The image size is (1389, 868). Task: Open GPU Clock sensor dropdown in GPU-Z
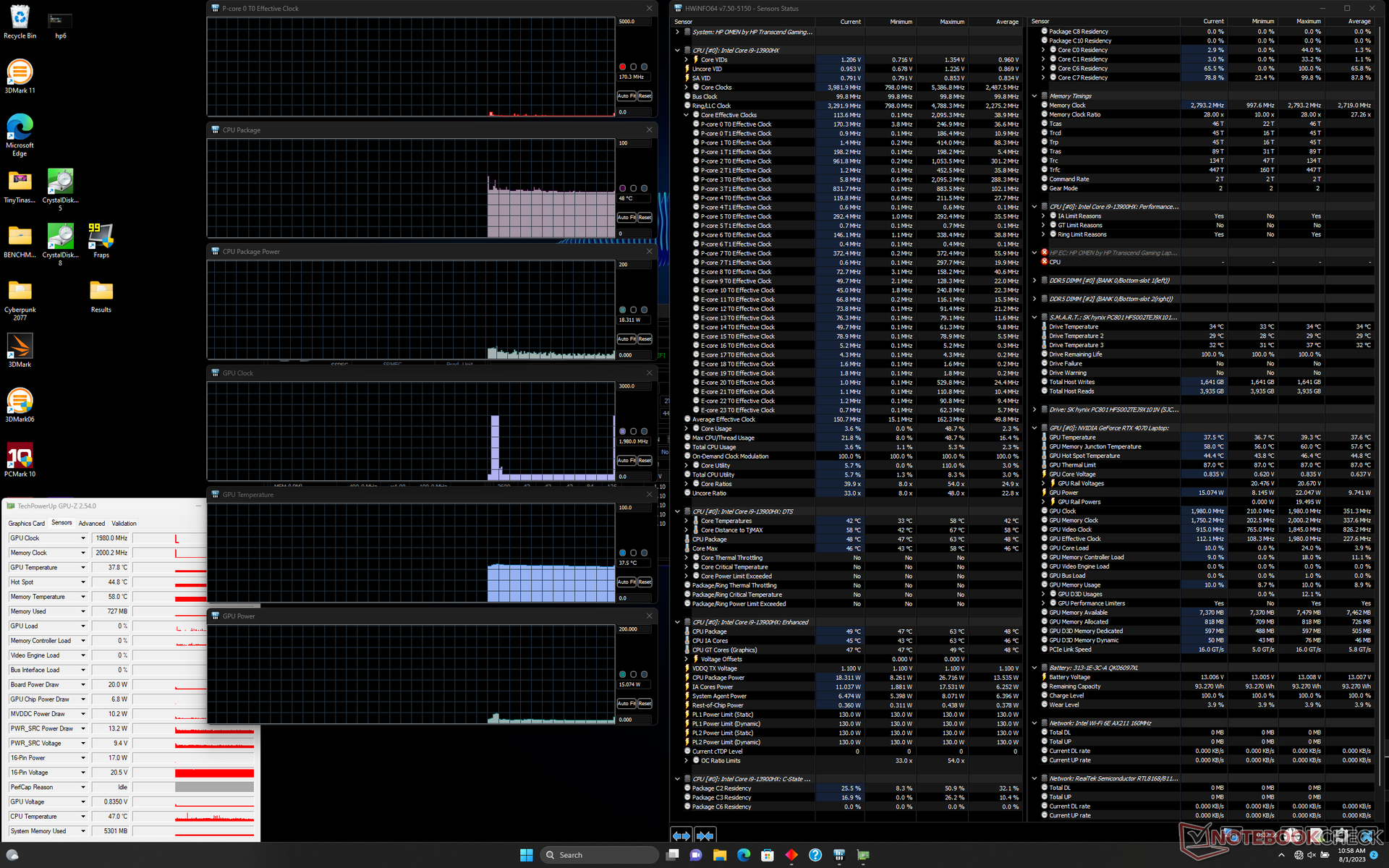coord(82,538)
